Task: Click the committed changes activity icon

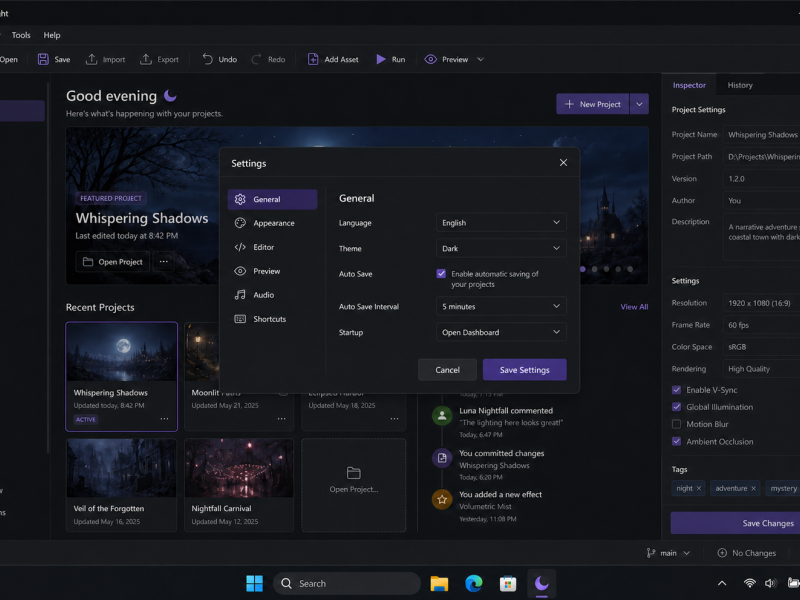Action: tap(442, 458)
